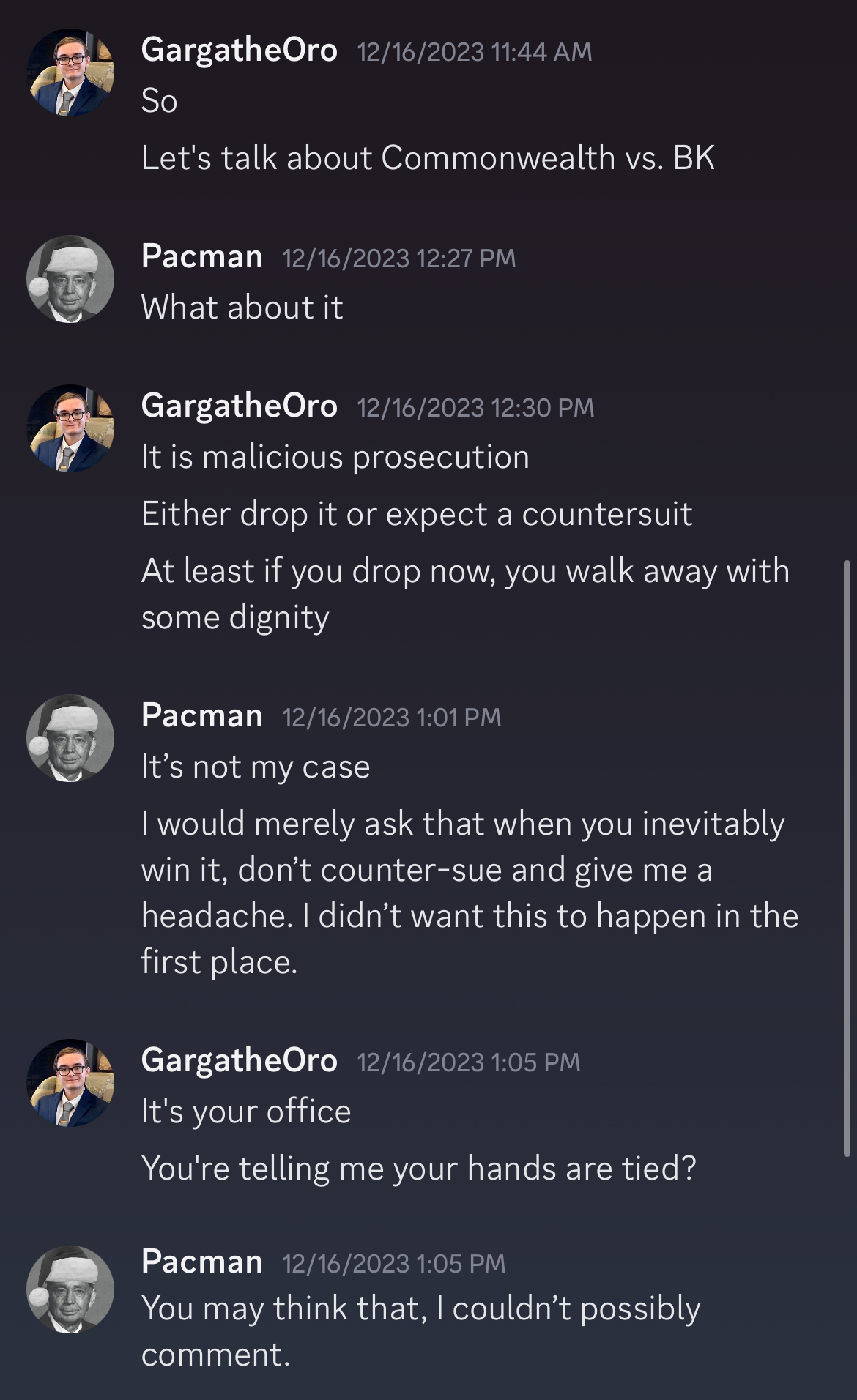The width and height of the screenshot is (857, 1400).
Task: Click GargatheOro's avatar on the 12:30 PM message
Action: point(70,428)
